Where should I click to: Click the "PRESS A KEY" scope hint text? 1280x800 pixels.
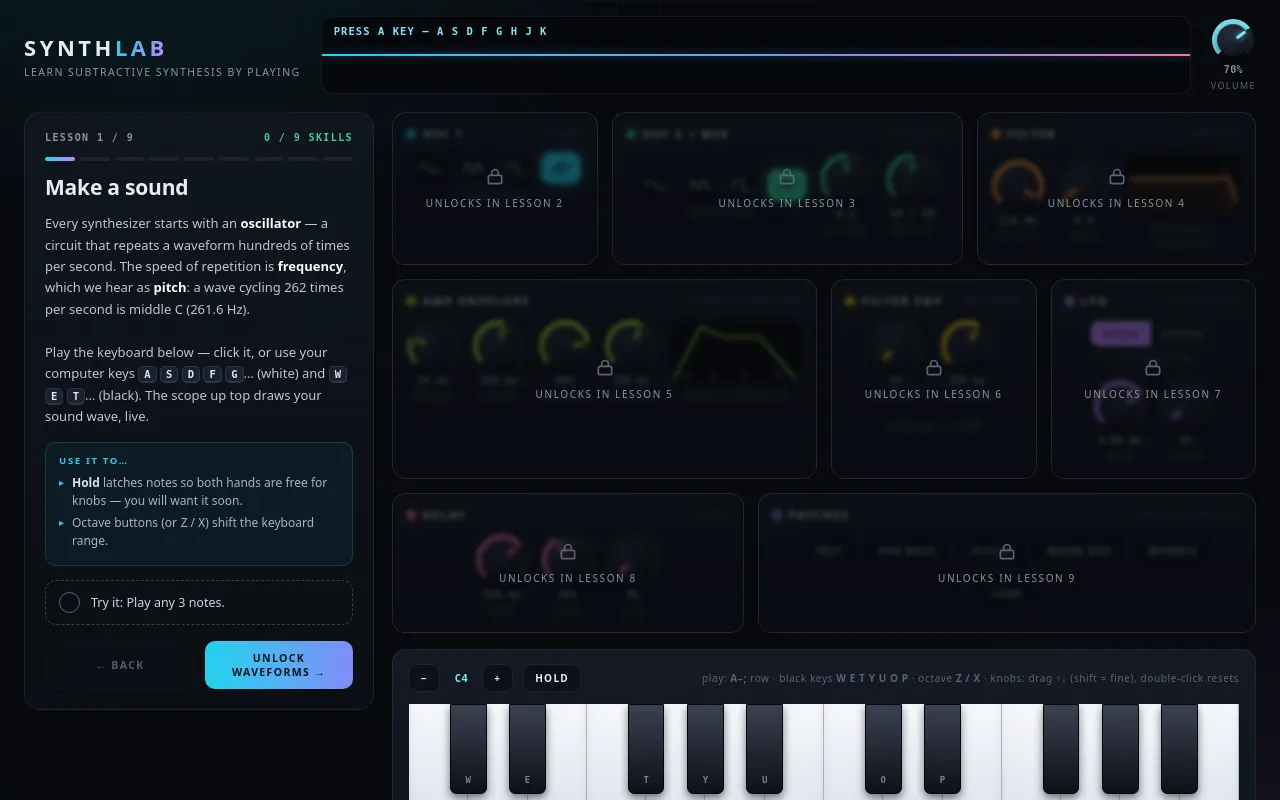click(x=440, y=31)
